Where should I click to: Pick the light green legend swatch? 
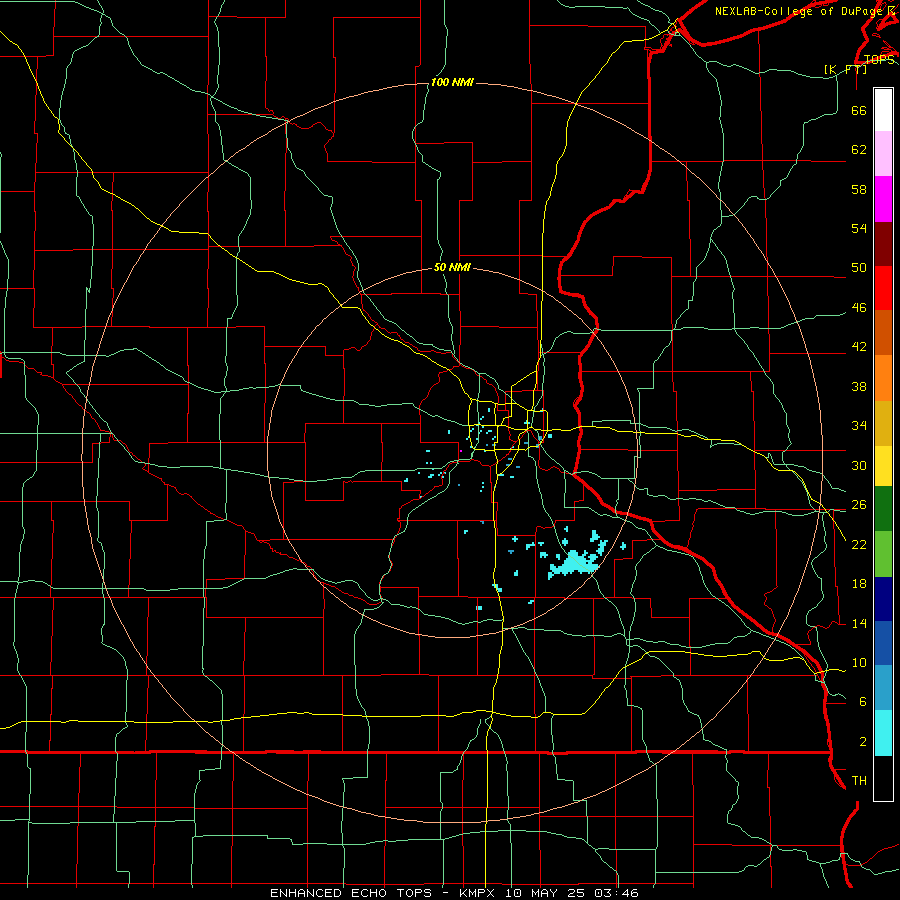(883, 554)
